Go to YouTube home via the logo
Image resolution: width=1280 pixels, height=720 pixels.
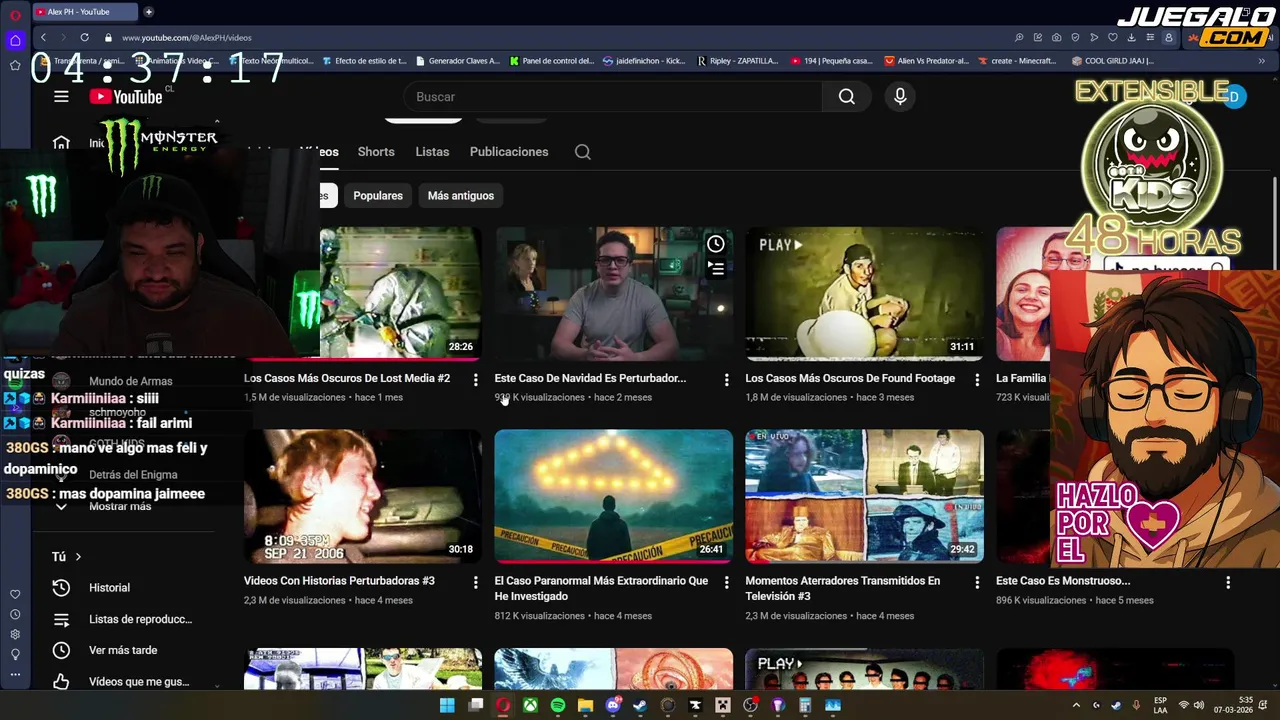click(126, 97)
